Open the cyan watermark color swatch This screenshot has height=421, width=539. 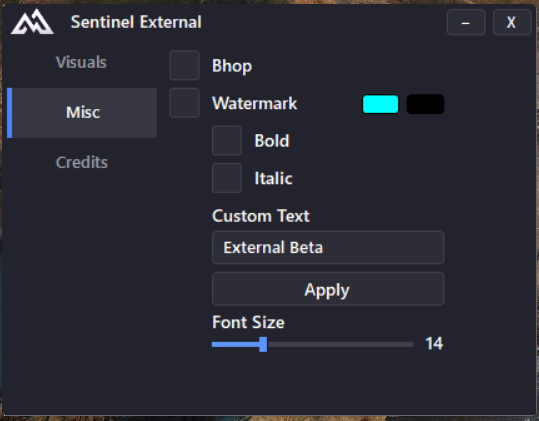point(381,104)
